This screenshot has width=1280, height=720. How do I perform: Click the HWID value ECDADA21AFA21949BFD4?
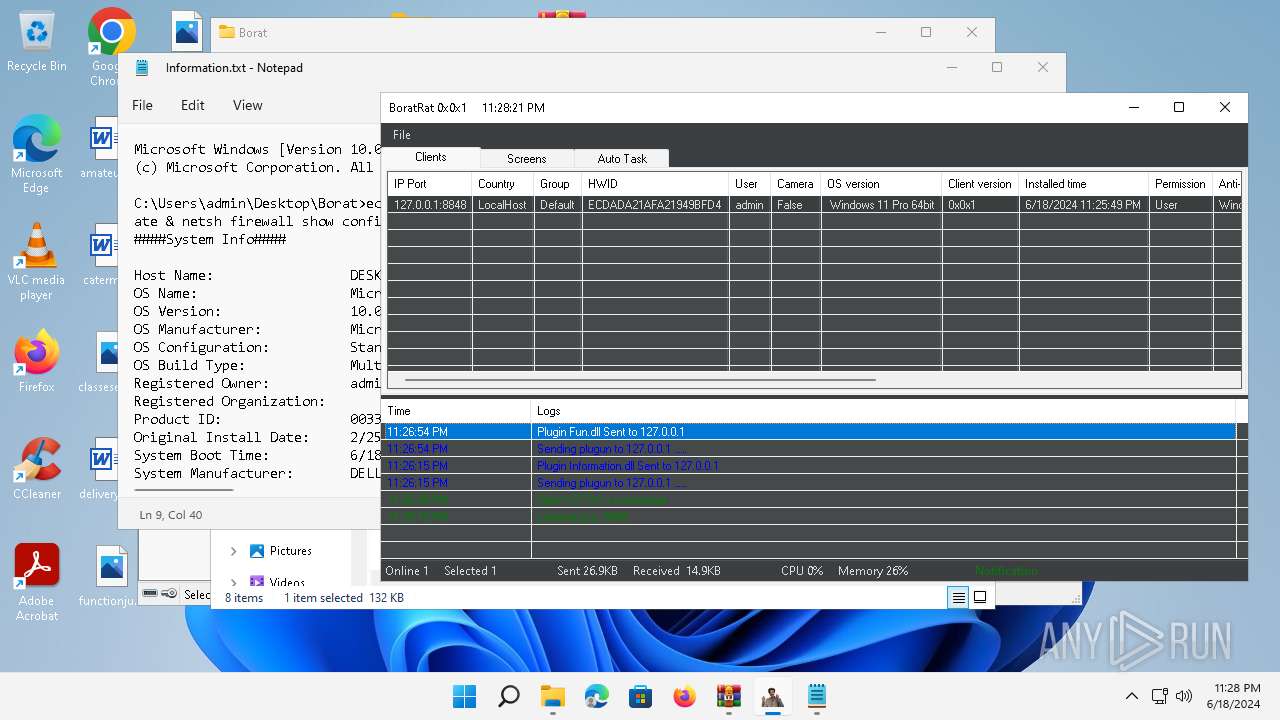pos(655,204)
